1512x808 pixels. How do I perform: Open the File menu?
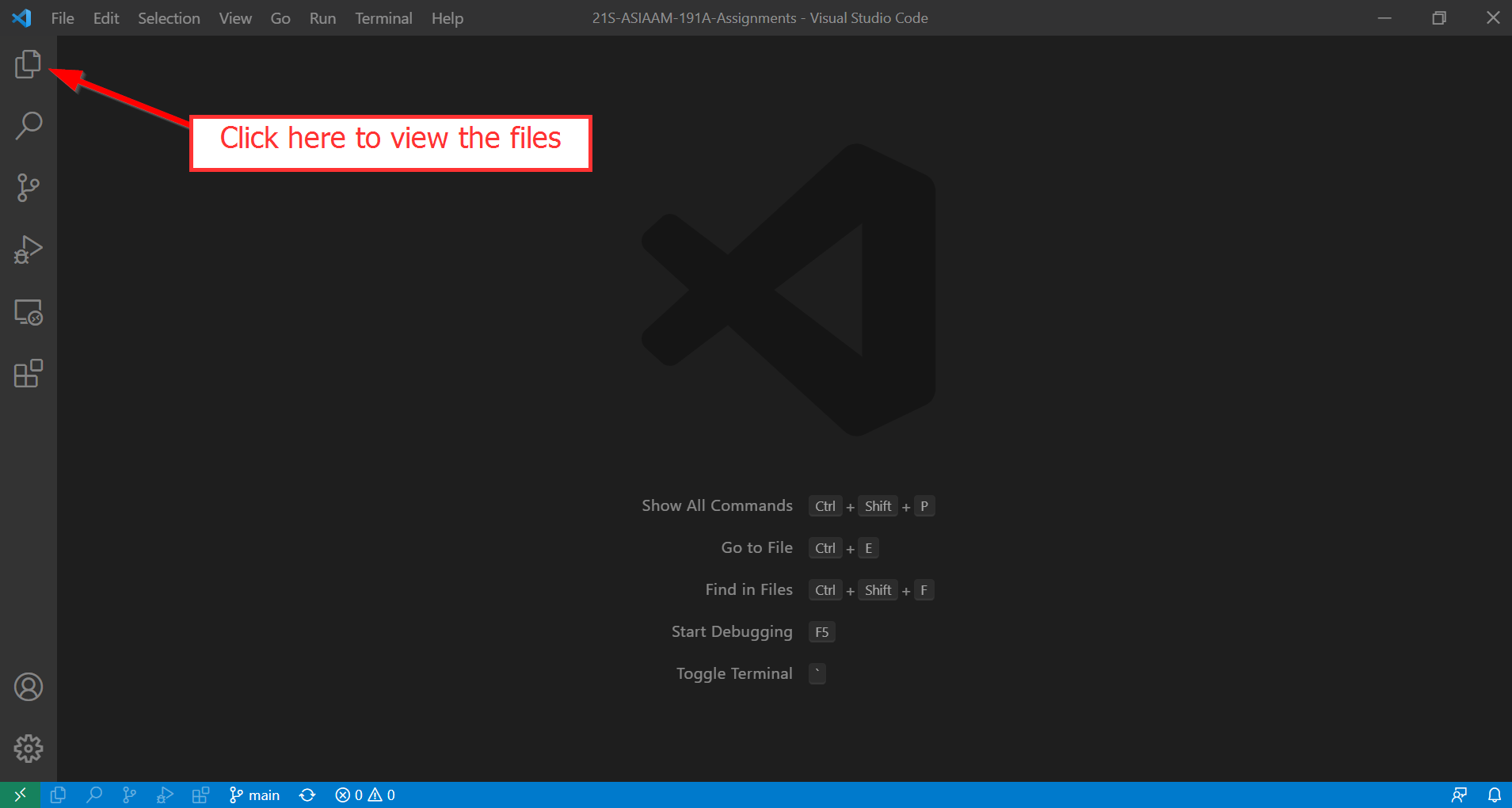[x=63, y=18]
